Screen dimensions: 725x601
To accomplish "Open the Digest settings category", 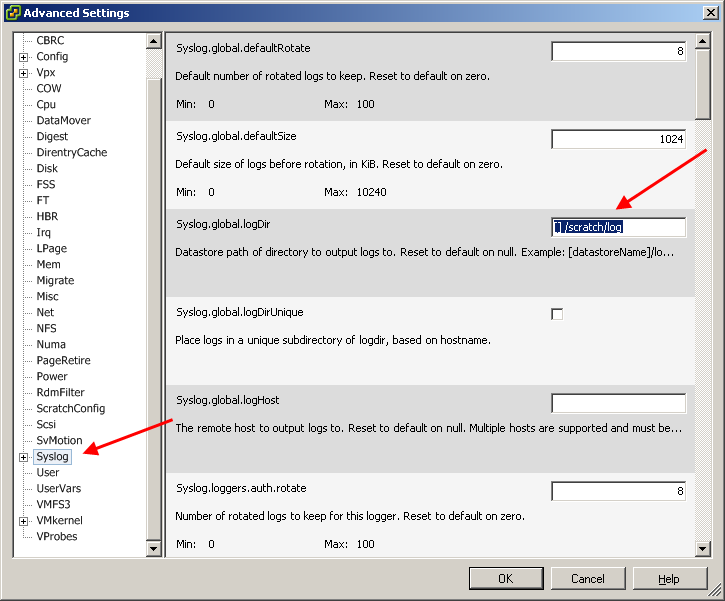I will pyautogui.click(x=52, y=136).
